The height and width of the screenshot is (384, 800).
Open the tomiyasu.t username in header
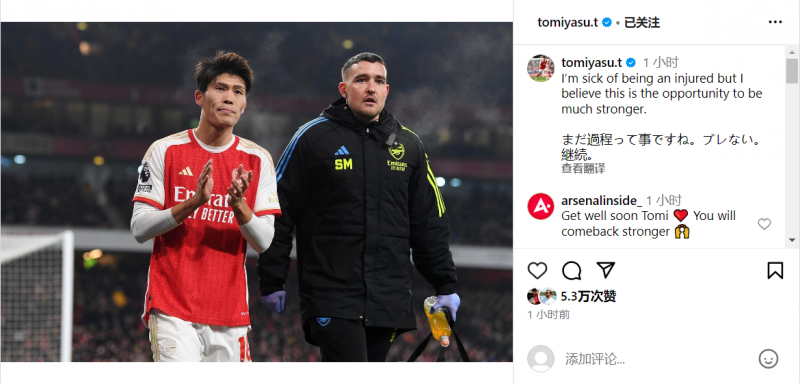point(567,22)
